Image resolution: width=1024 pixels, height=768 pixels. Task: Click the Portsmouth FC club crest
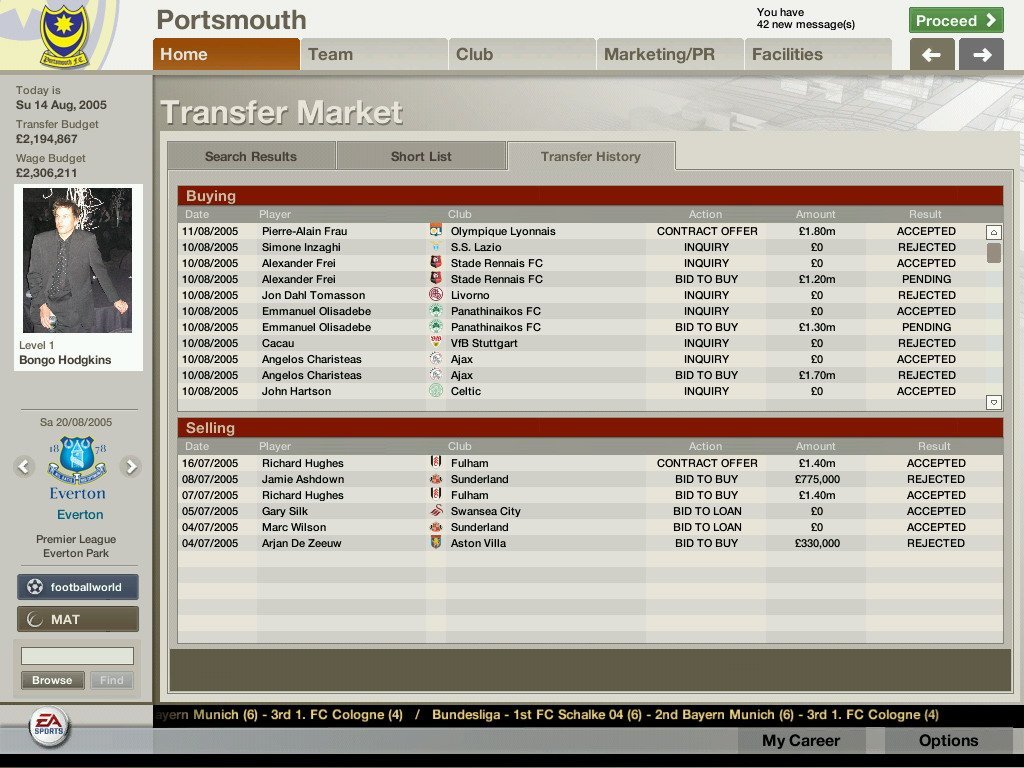coord(63,36)
